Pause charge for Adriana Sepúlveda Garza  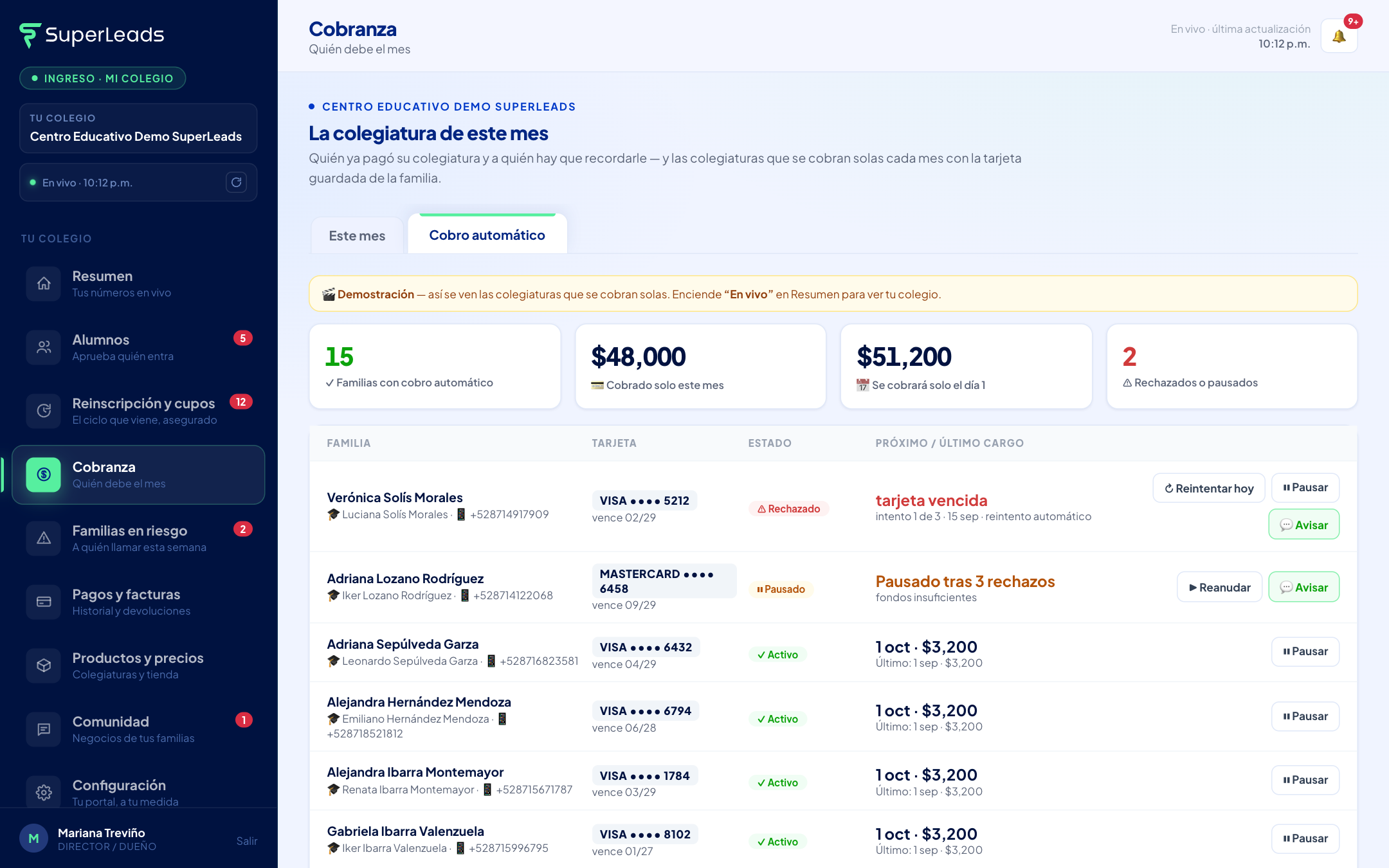[1305, 652]
